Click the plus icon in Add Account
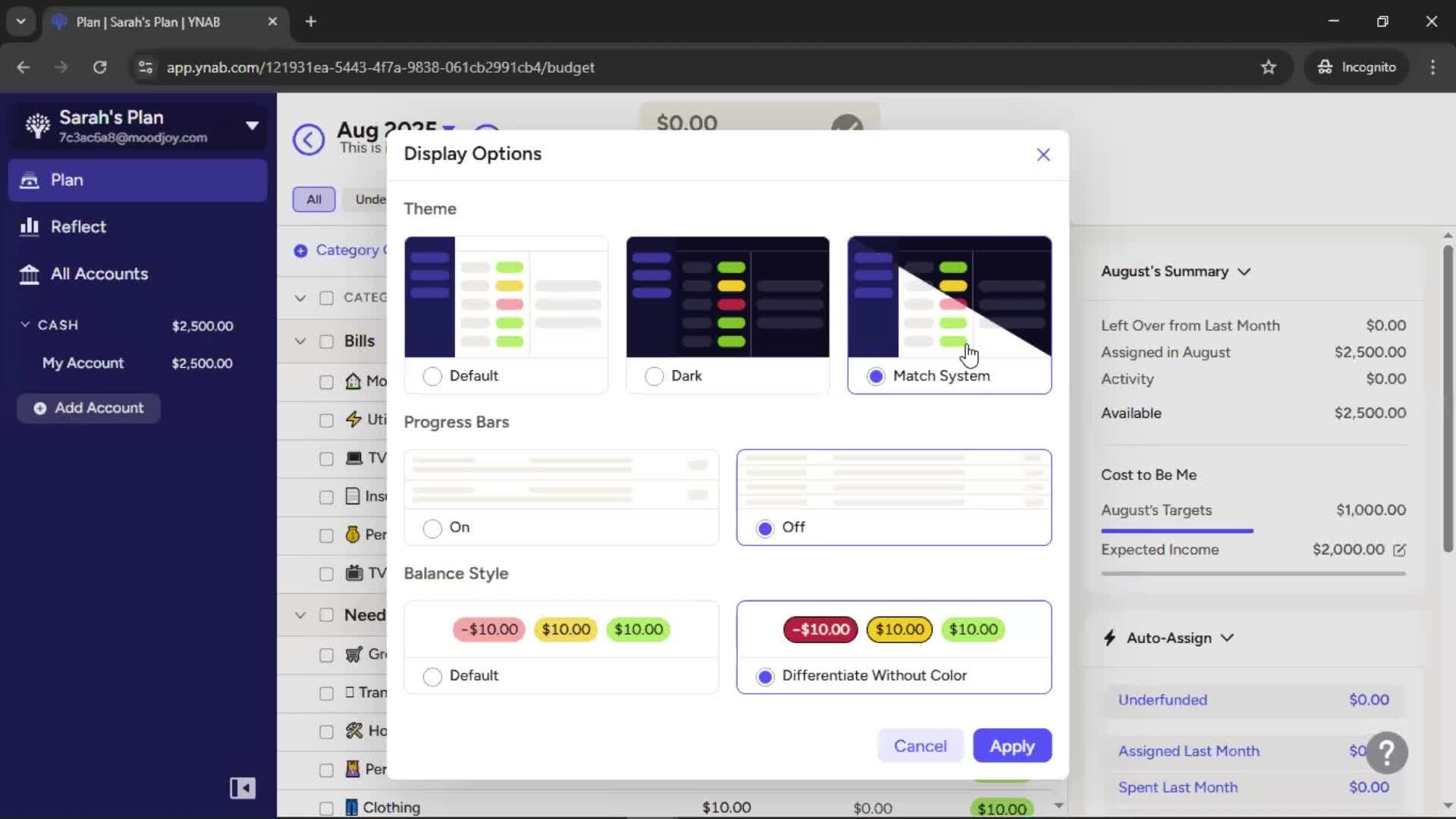The width and height of the screenshot is (1456, 819). [x=39, y=408]
